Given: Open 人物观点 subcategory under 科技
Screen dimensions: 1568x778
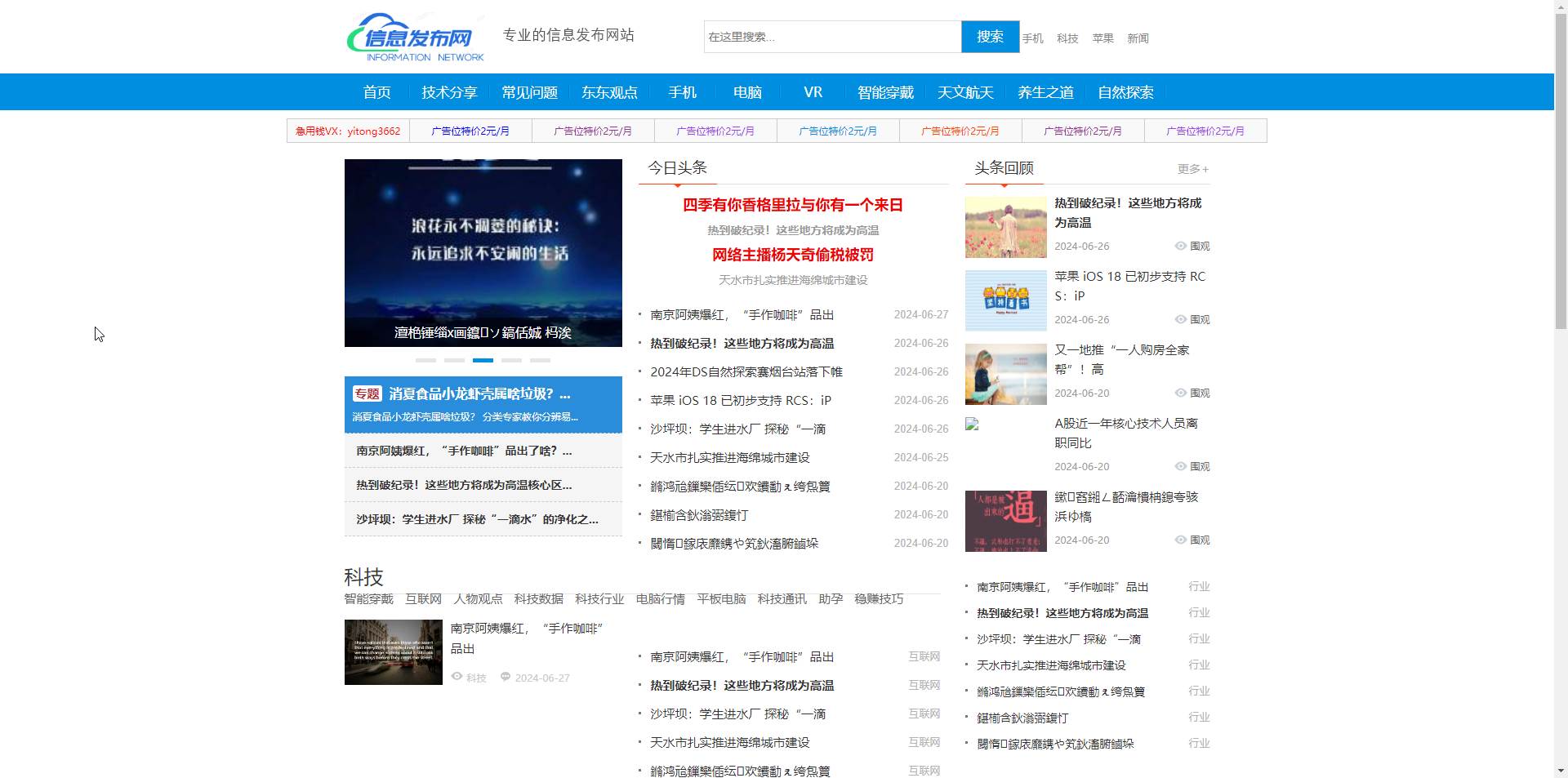Looking at the screenshot, I should tap(478, 599).
